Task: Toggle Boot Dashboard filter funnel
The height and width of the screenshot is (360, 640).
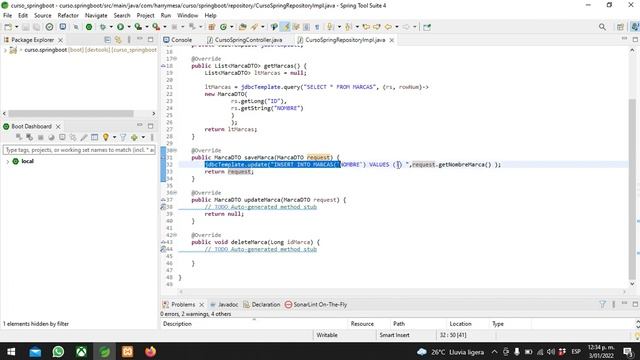Action: [x=123, y=137]
